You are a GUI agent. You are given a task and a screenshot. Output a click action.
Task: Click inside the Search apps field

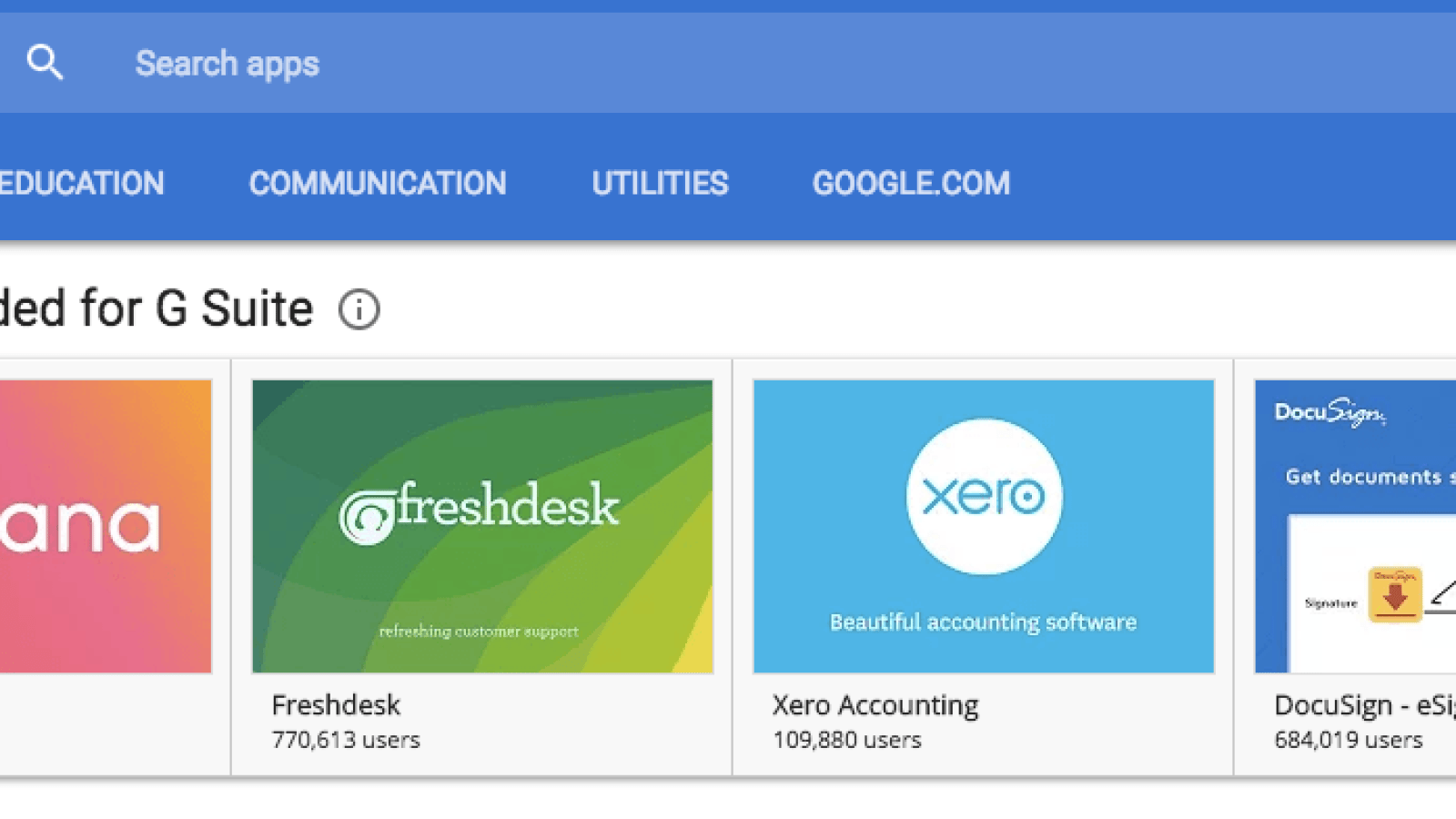point(364,62)
